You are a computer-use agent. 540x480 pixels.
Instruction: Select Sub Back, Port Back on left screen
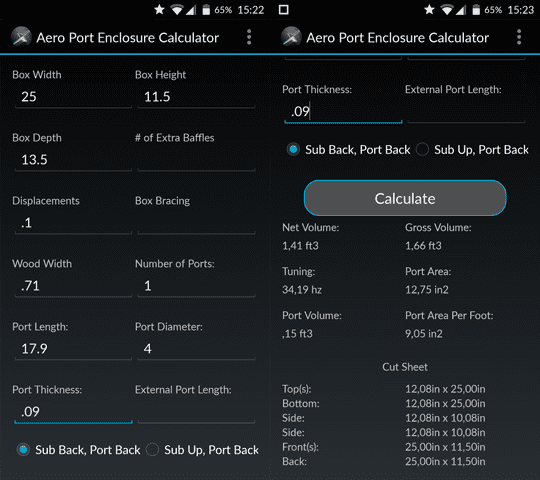(x=79, y=450)
